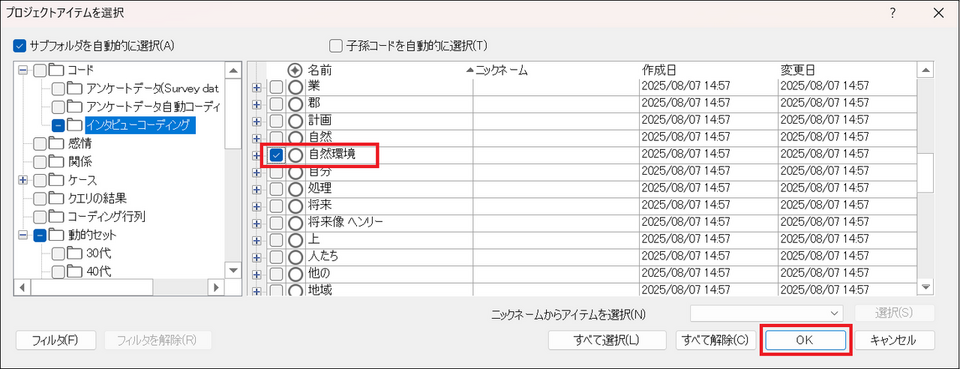Select the インタビューコーディング folder

[x=140, y=125]
